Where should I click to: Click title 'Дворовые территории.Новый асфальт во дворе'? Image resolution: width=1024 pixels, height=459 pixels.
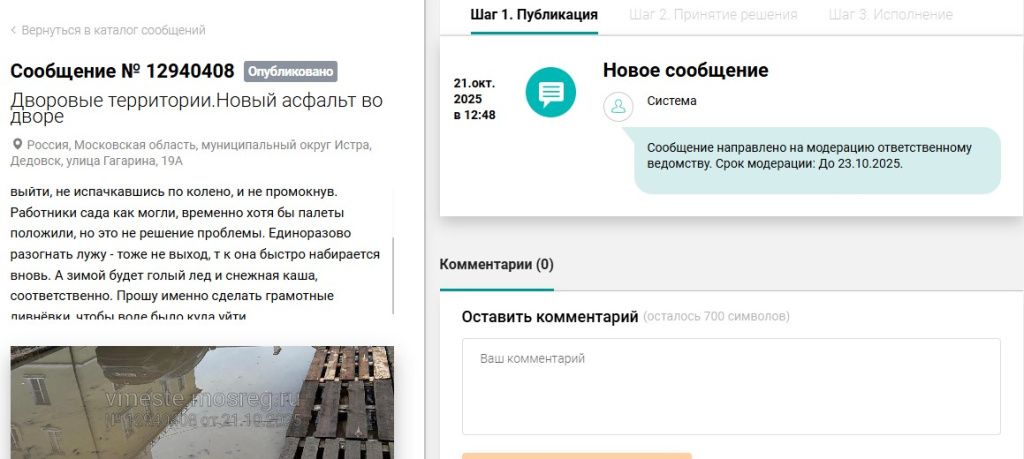point(197,108)
